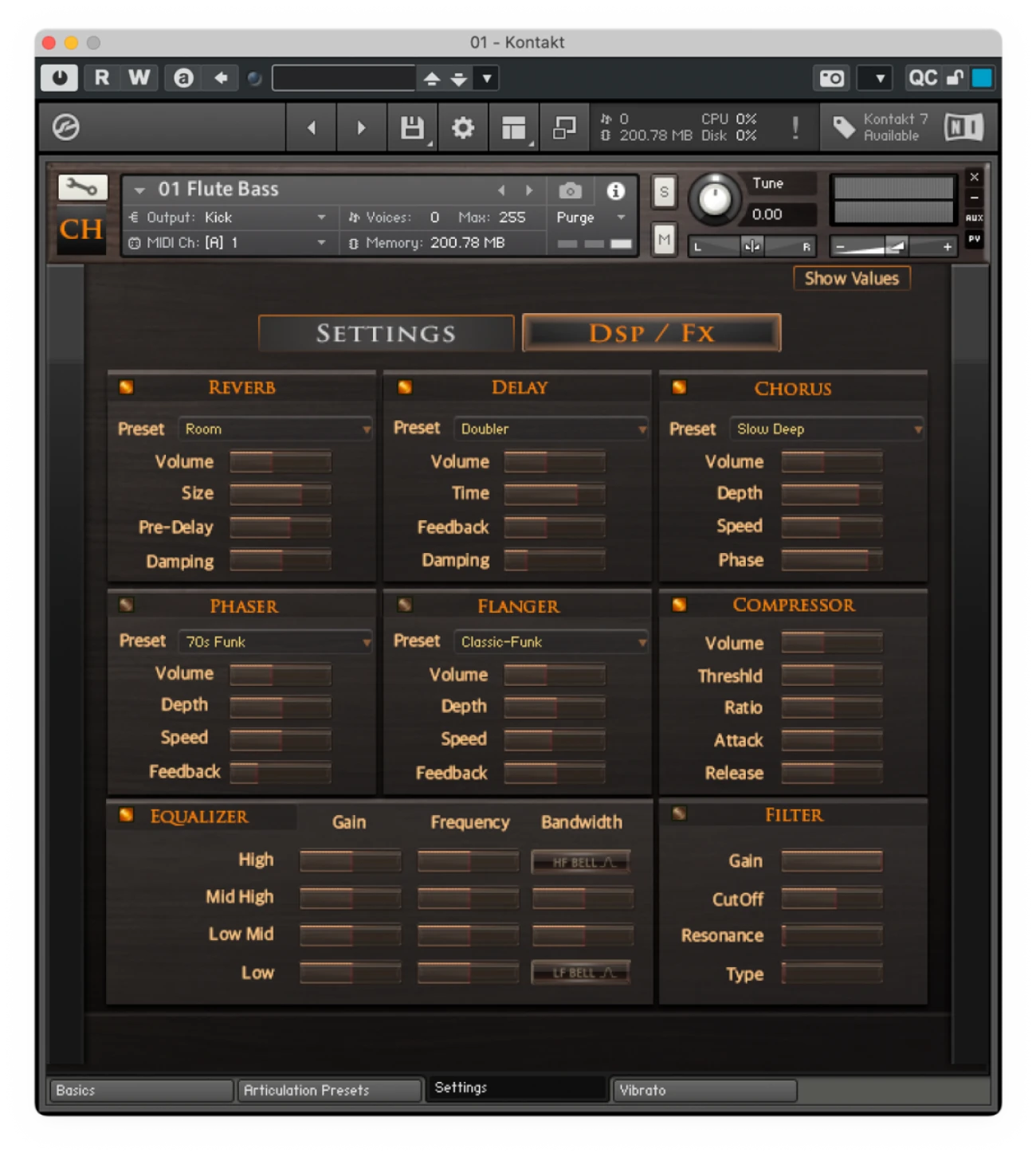This screenshot has width=1036, height=1156.
Task: Toggle the Filter effect power button
Action: point(678,813)
